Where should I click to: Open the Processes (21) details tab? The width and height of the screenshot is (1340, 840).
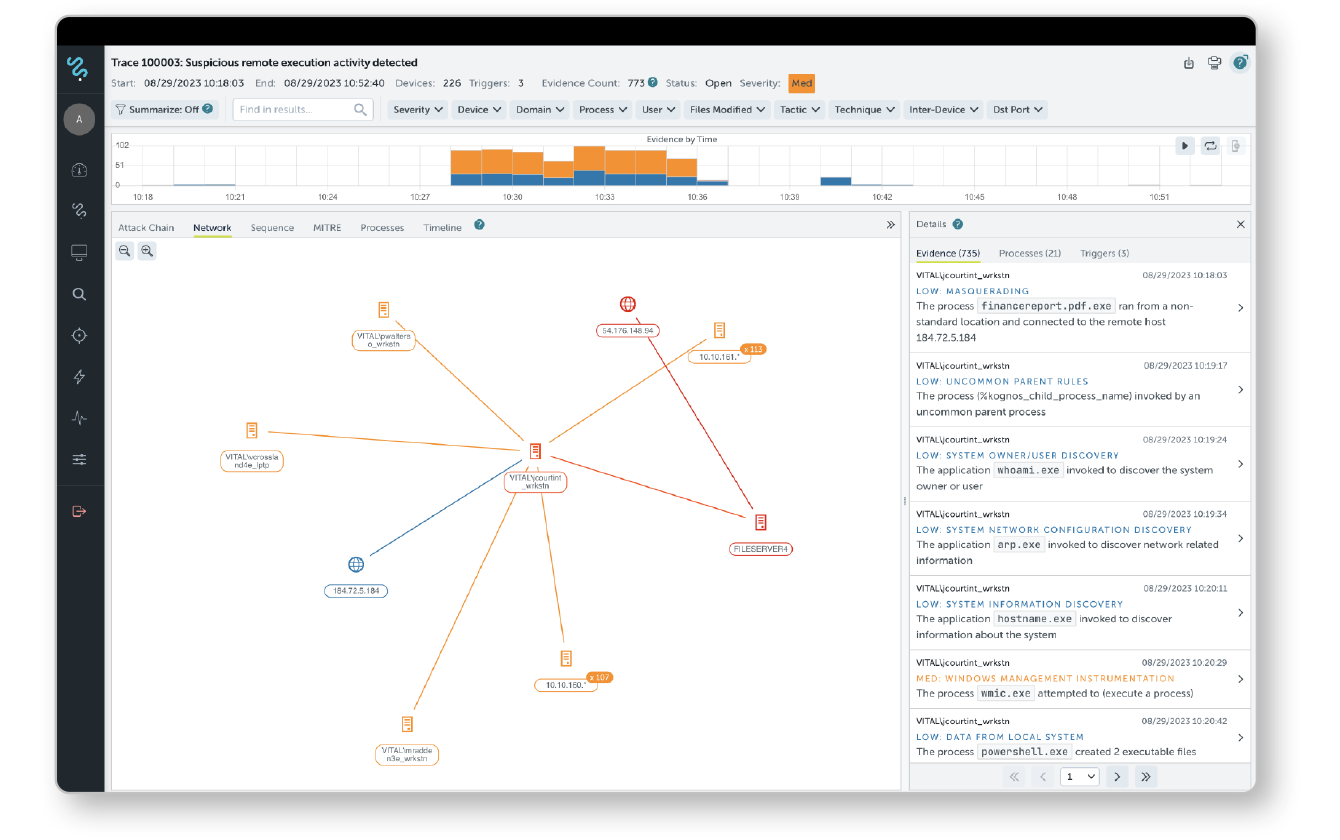(1029, 253)
